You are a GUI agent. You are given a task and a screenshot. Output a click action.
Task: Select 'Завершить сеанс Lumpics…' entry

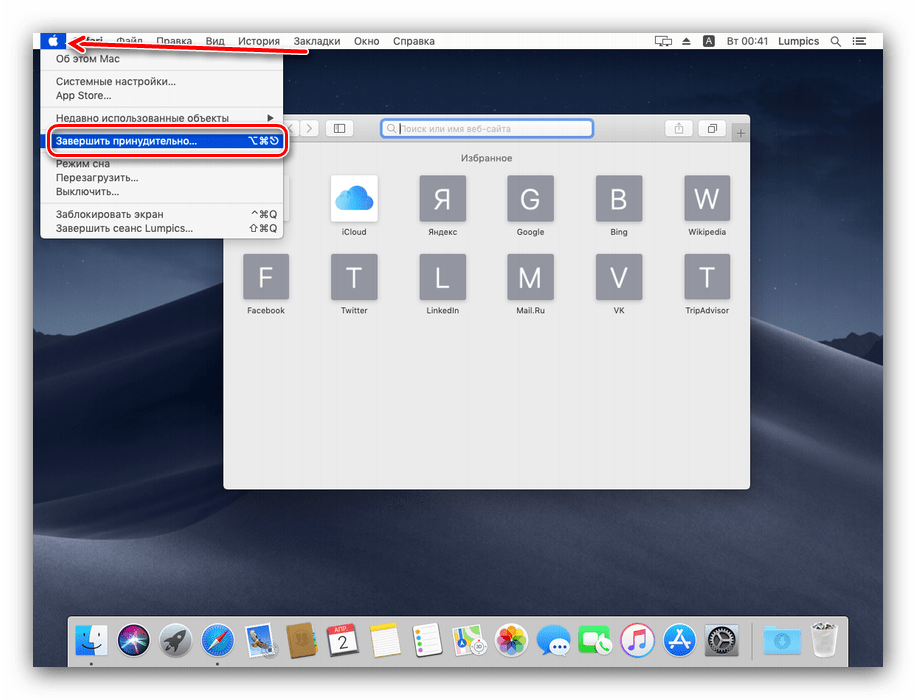click(x=162, y=228)
